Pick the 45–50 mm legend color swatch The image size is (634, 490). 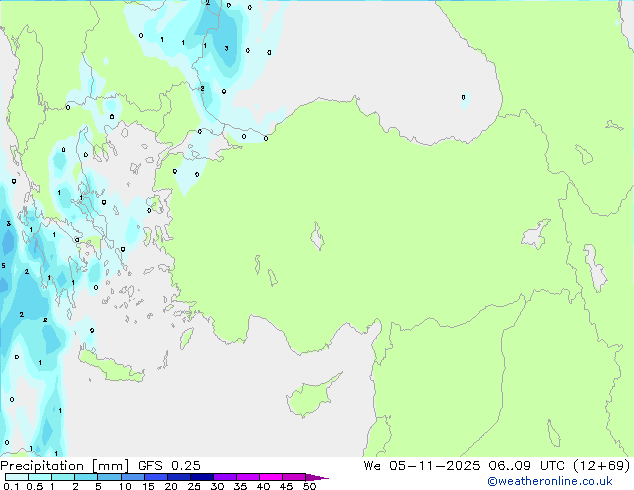294,477
